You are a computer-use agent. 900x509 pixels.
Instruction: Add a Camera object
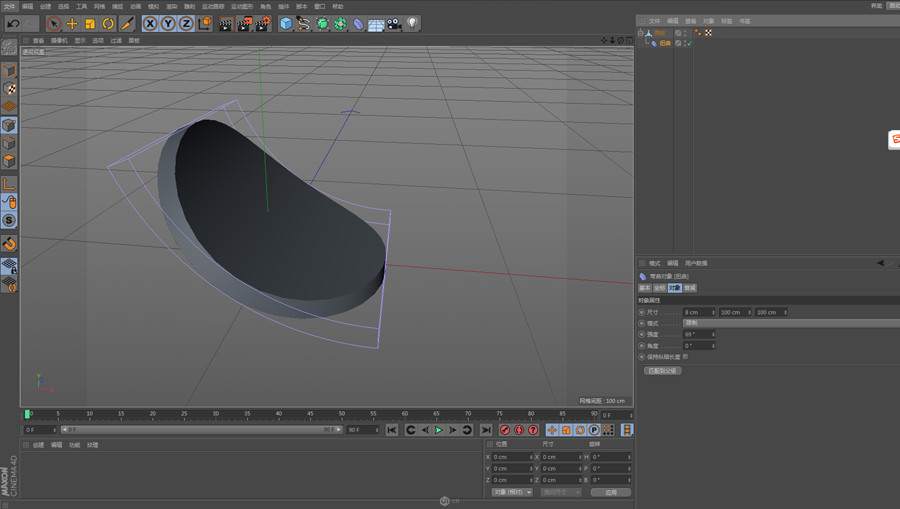(x=394, y=24)
